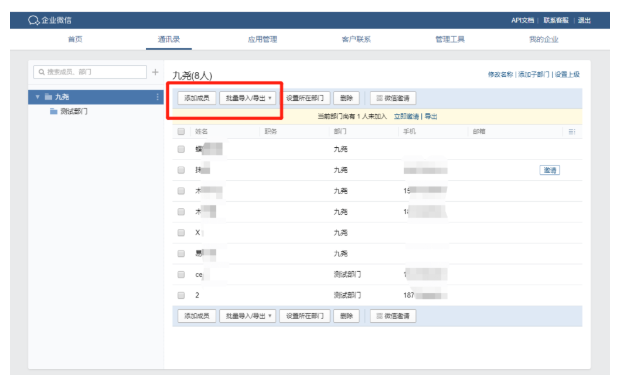
Task: Click 添加成员 below the member table
Action: tap(197, 316)
